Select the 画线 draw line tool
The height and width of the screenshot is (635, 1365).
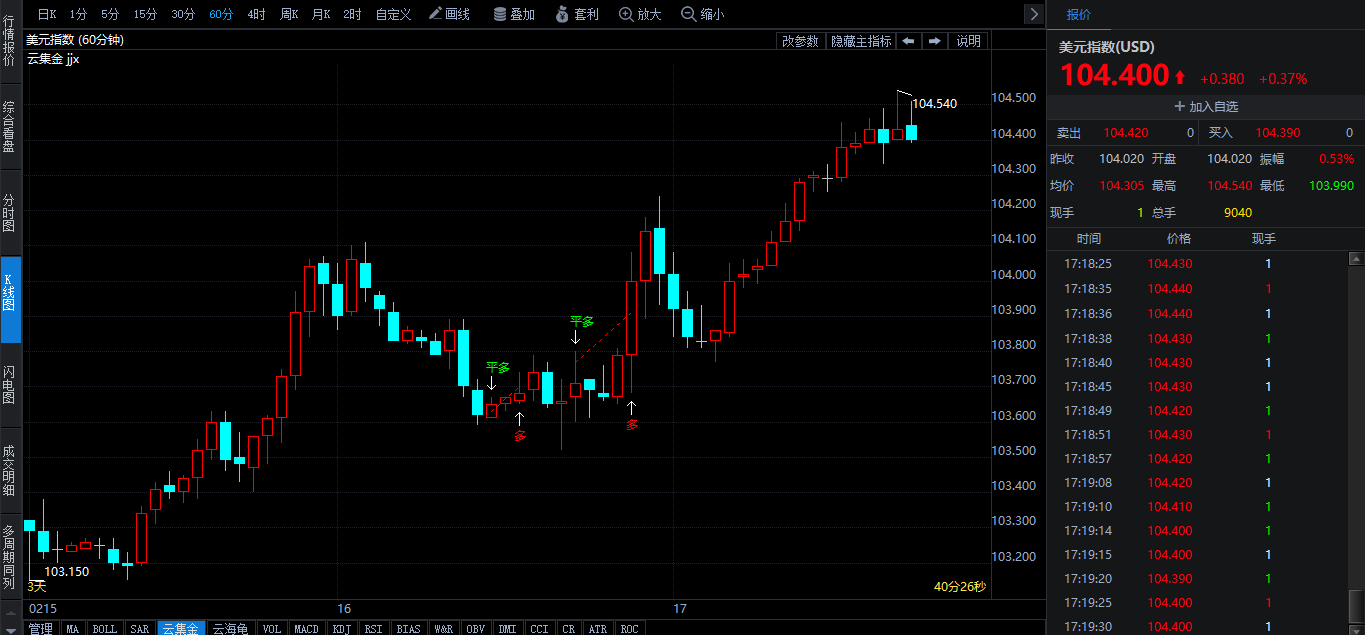(449, 14)
